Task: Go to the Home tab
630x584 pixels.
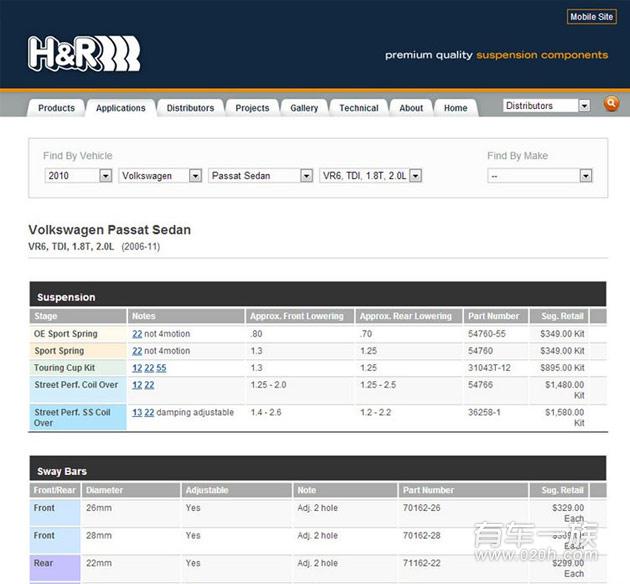Action: pos(456,108)
